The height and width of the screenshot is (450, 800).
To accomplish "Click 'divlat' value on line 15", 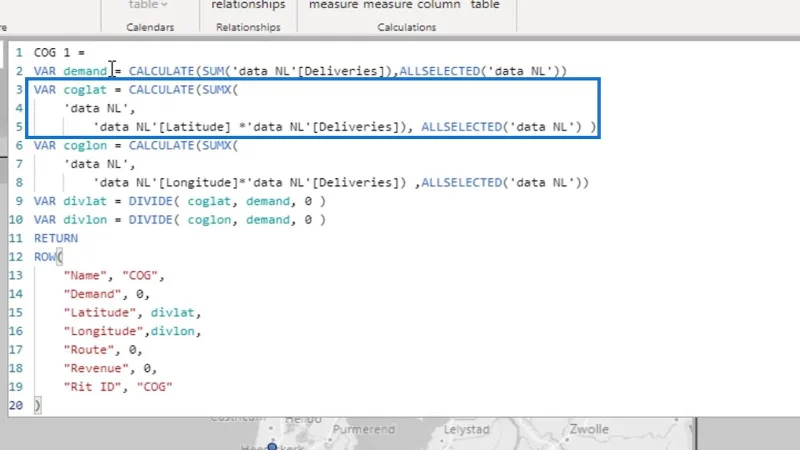I will [x=172, y=313].
